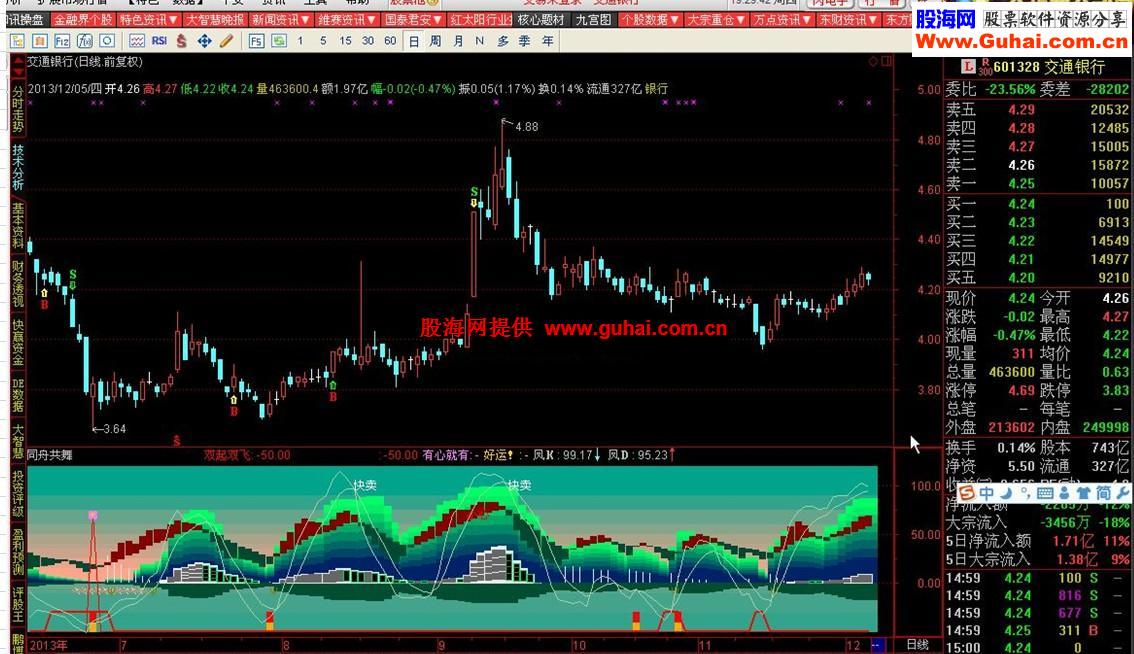
Task: Open the 投资评级 sidebar tab
Action: tap(18, 494)
